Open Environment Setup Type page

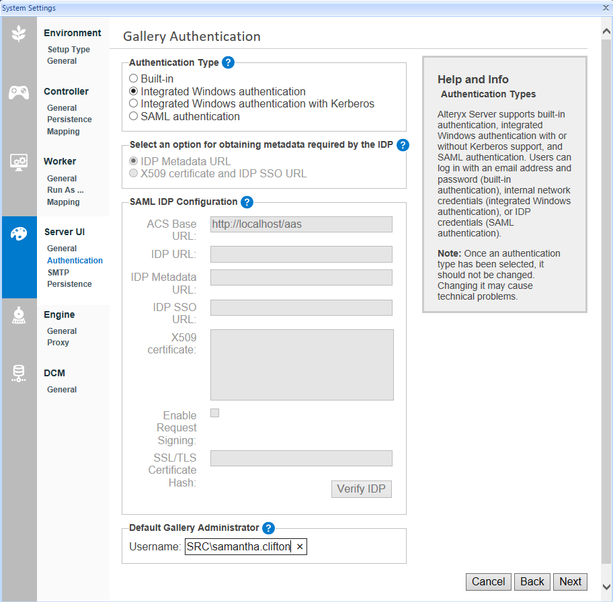point(69,49)
